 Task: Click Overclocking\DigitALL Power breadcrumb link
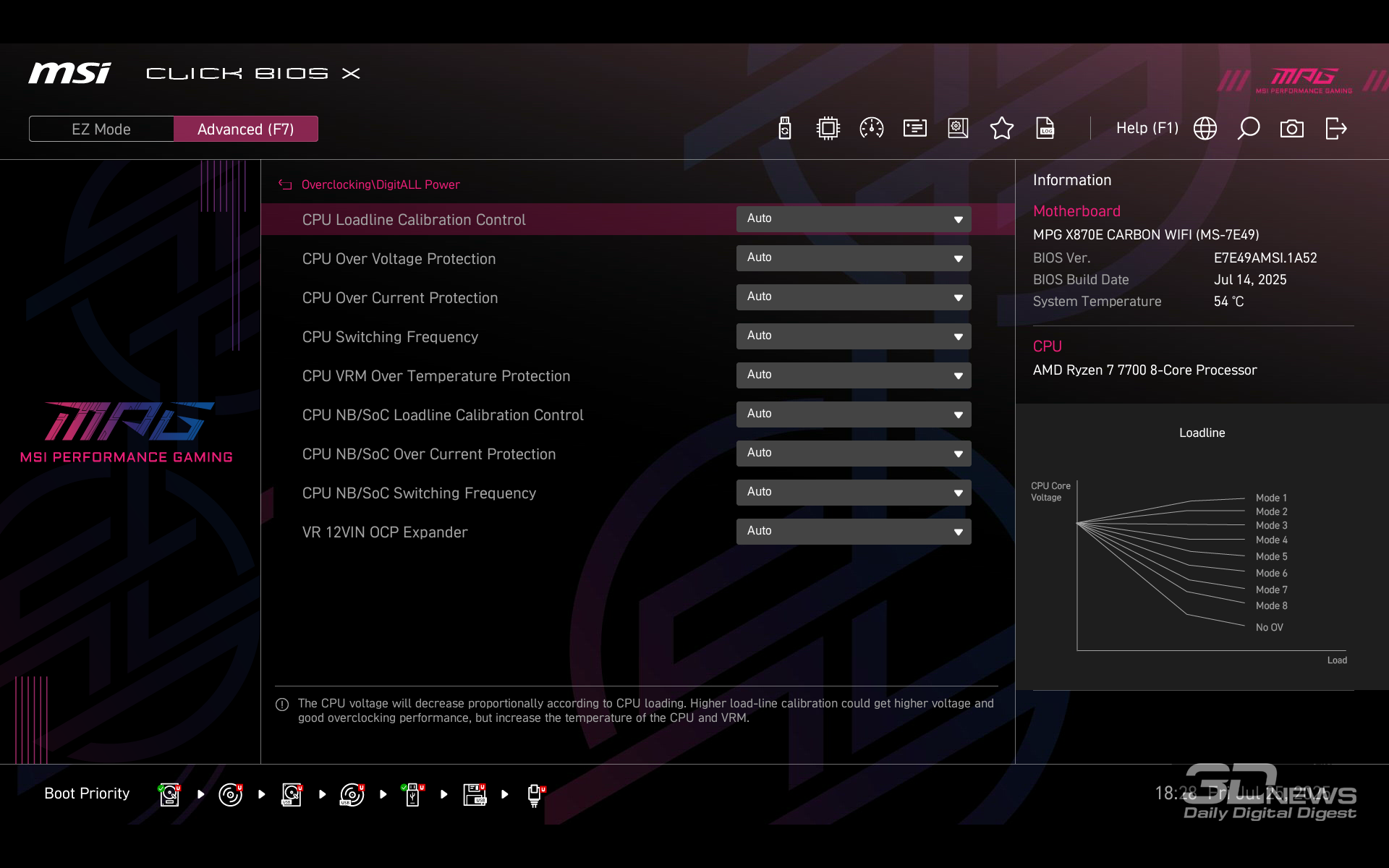point(381,185)
